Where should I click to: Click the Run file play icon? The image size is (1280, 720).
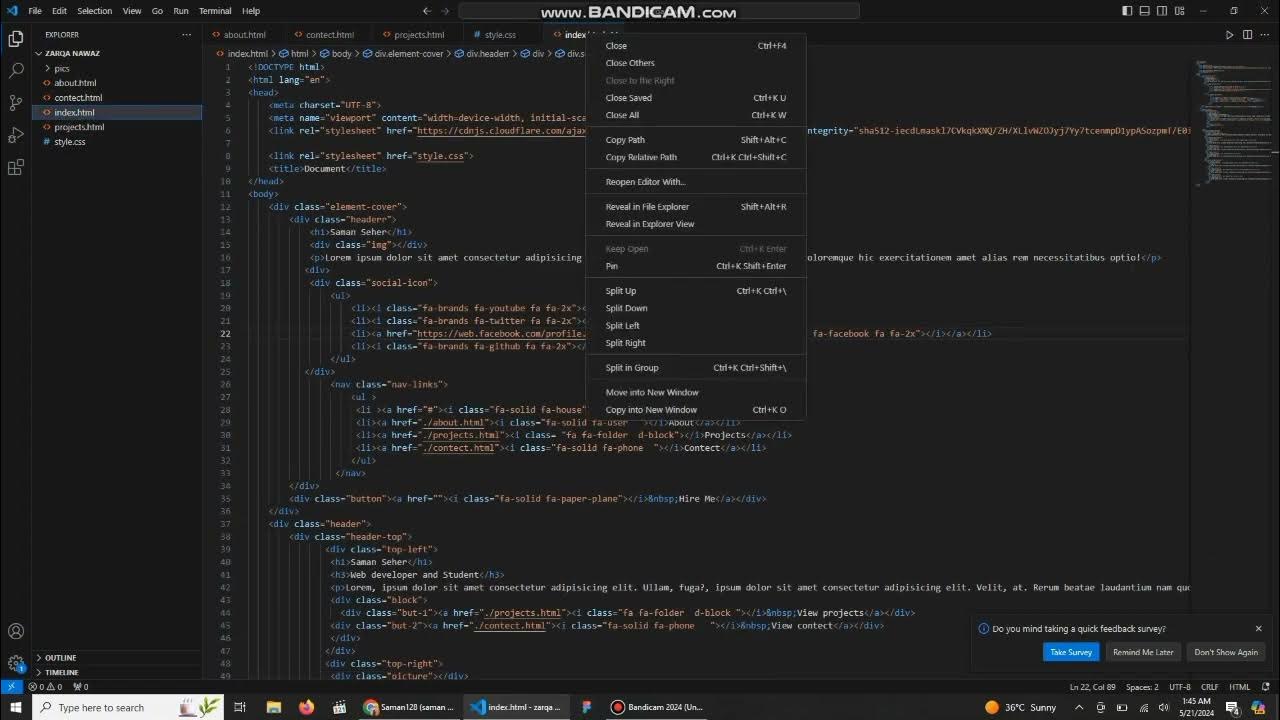tap(1229, 34)
